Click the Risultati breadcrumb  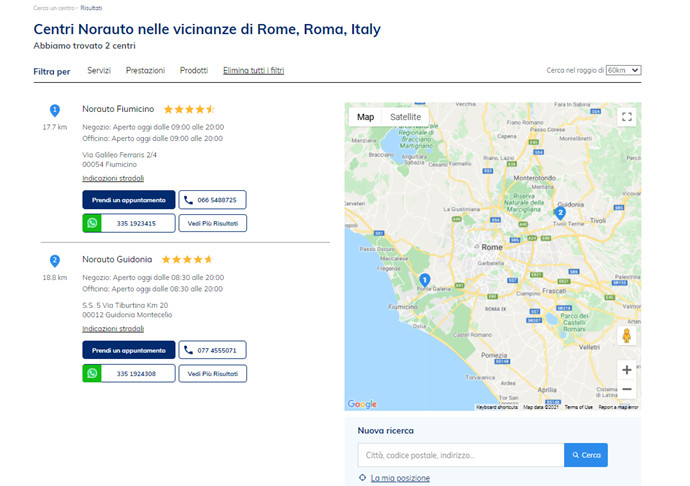click(x=91, y=8)
